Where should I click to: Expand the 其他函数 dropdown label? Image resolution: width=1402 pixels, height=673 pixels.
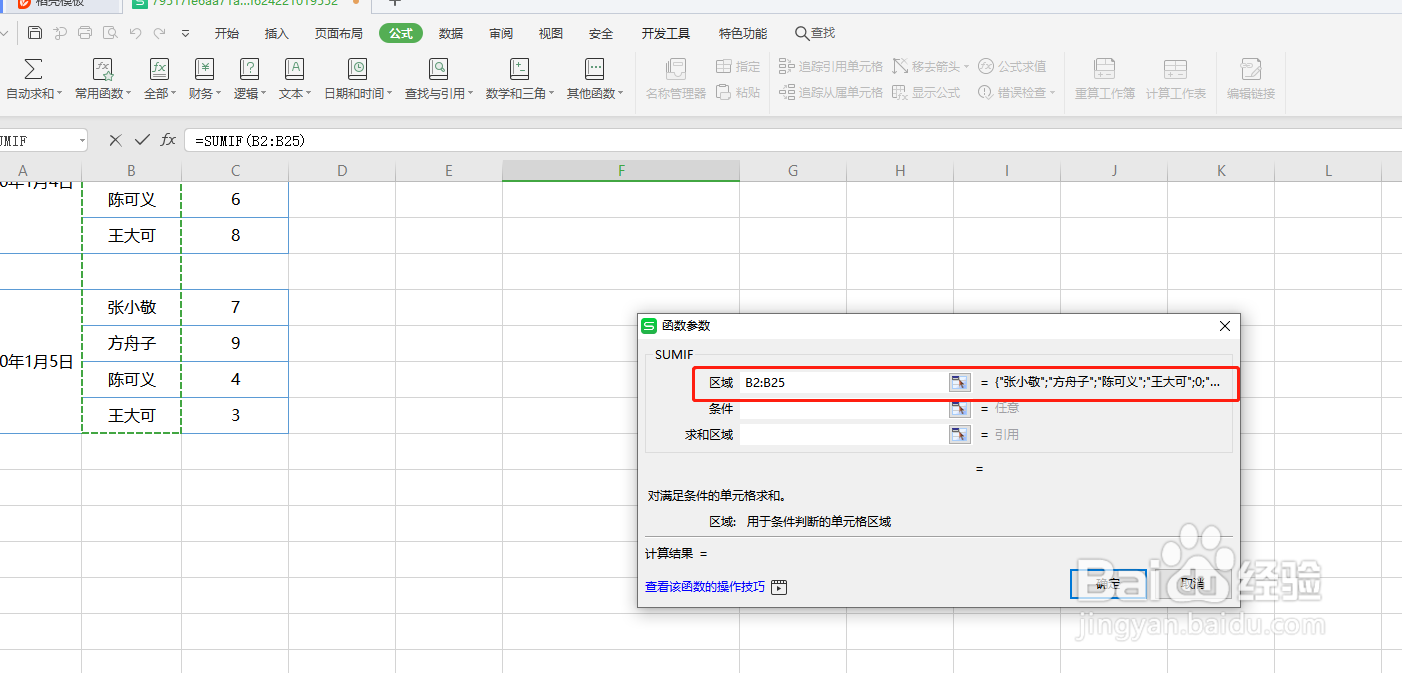coord(595,93)
